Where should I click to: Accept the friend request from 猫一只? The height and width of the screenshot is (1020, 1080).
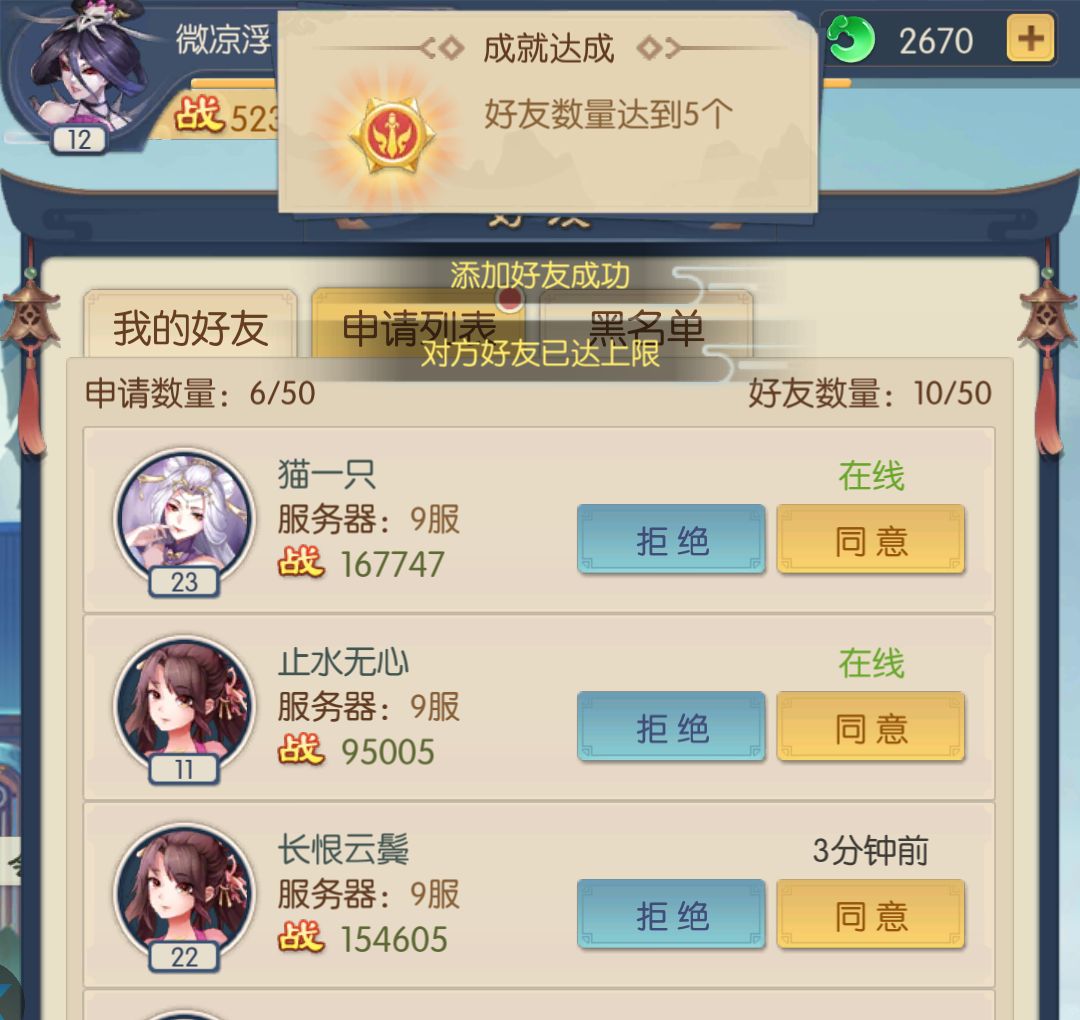click(871, 539)
